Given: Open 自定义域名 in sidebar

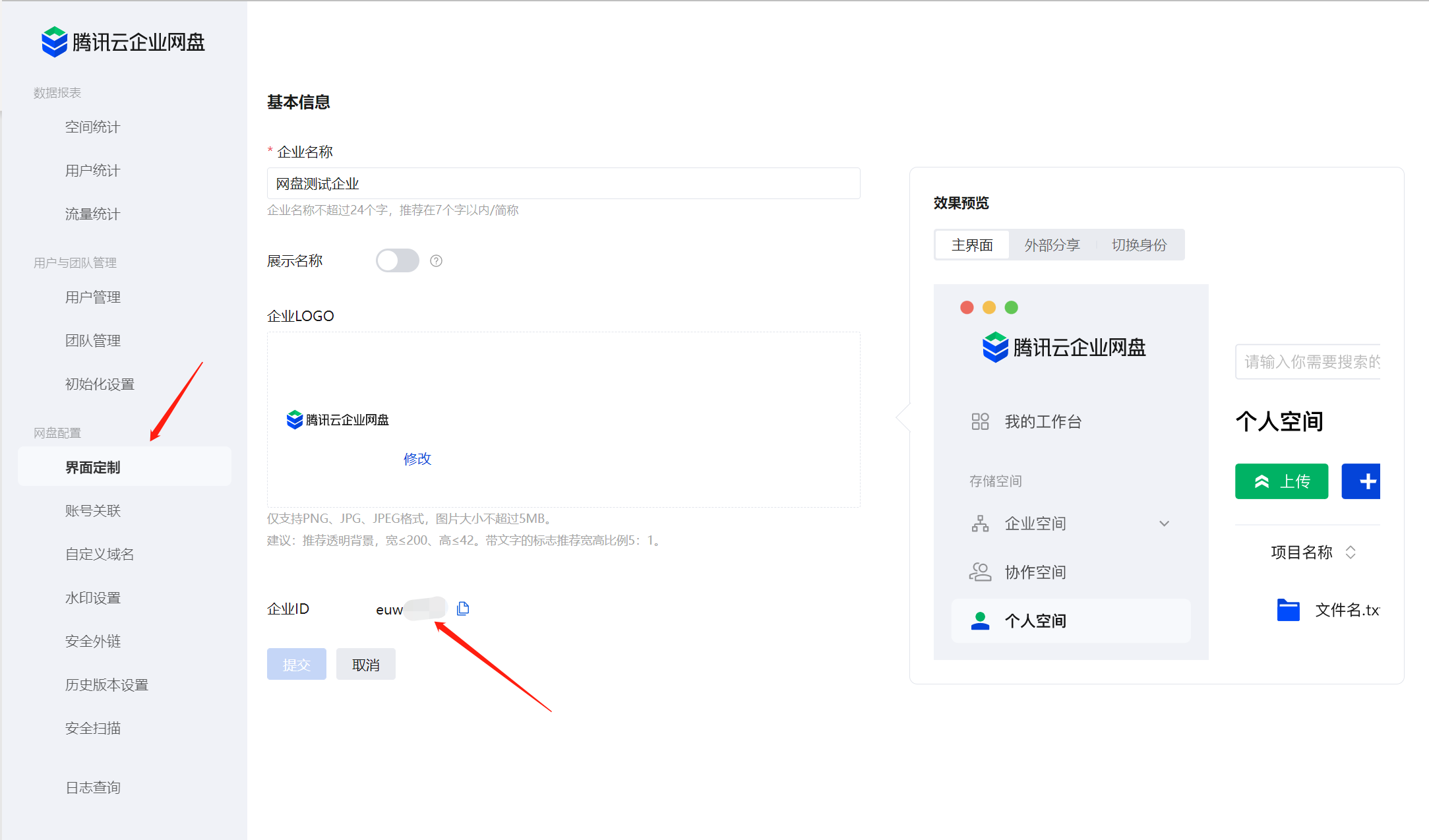Looking at the screenshot, I should (x=100, y=555).
